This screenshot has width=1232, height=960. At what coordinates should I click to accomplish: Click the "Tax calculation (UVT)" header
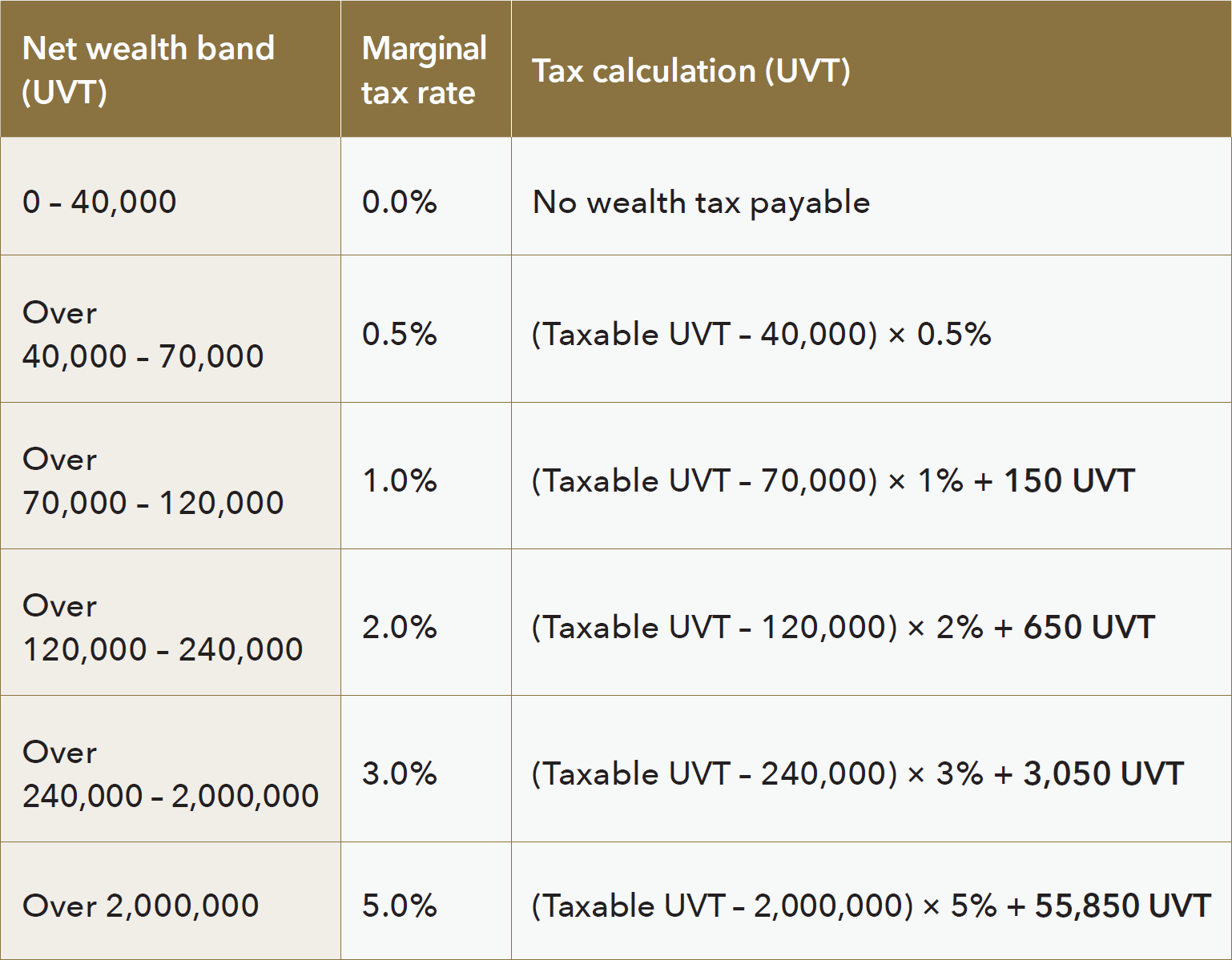pyautogui.click(x=690, y=71)
